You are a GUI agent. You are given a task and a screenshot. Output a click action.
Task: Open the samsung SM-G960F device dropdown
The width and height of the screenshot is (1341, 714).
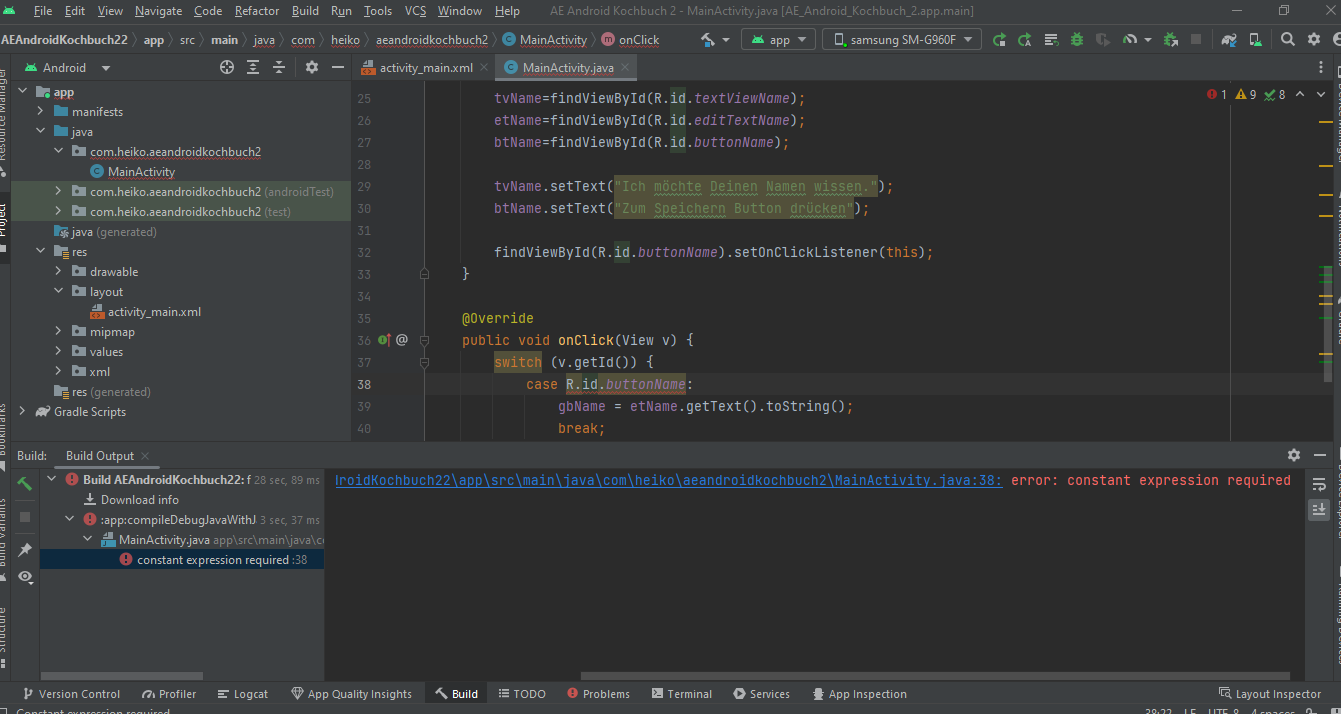point(902,40)
